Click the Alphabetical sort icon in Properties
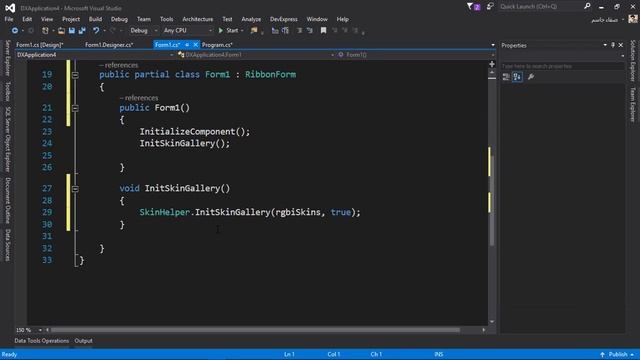Screen dimensions: 640x360 [517, 77]
